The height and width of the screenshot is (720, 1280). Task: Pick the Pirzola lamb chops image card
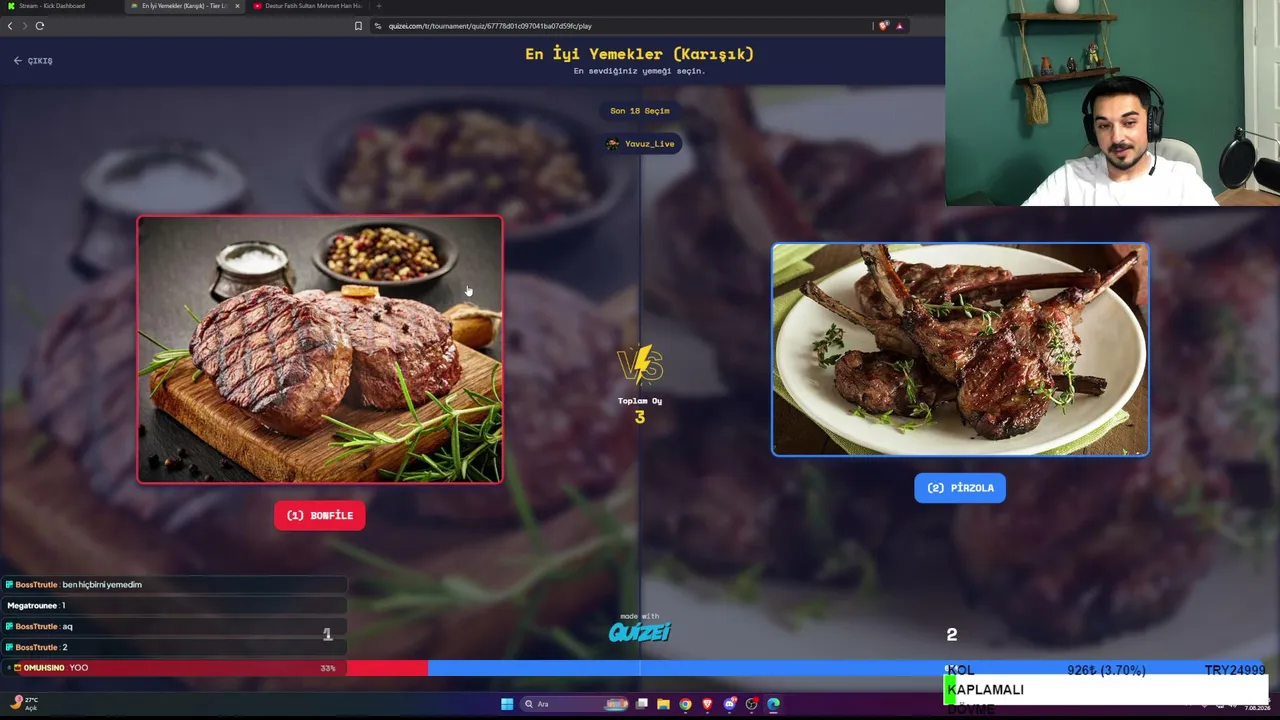(960, 349)
